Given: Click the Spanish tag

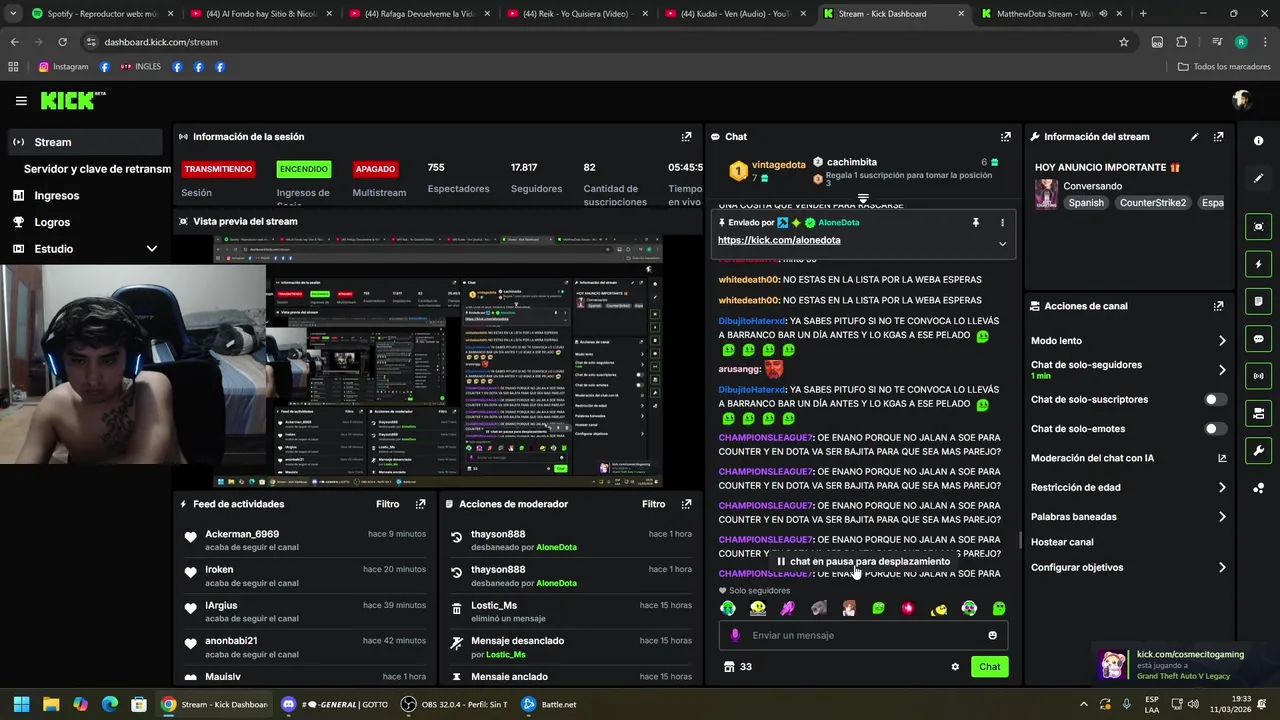Looking at the screenshot, I should (x=1086, y=203).
